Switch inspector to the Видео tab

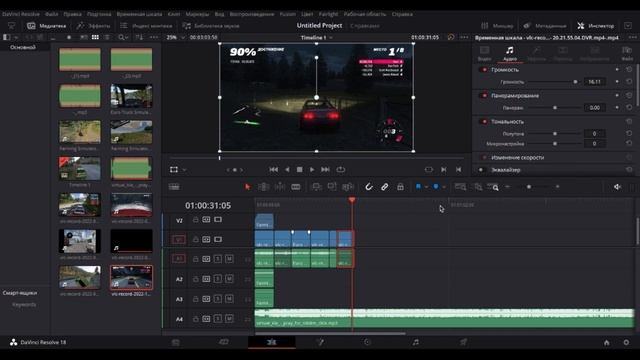(x=484, y=53)
